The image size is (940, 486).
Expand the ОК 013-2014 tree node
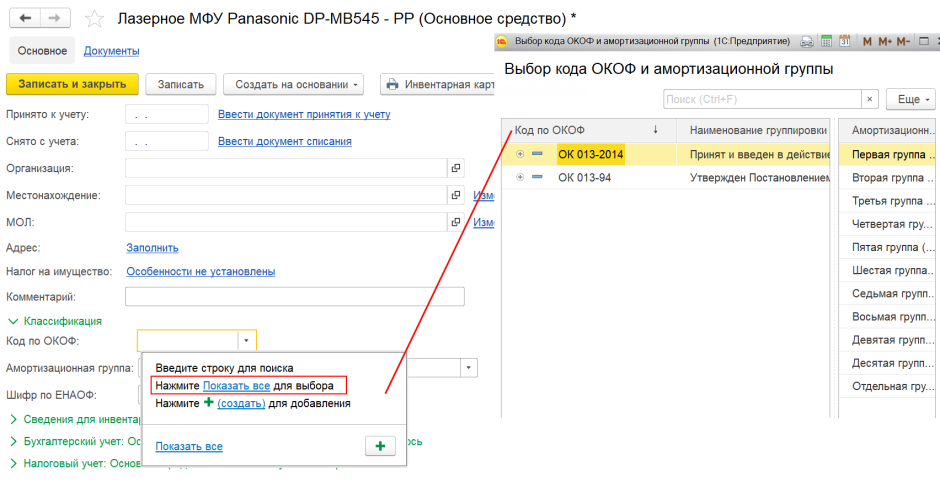tap(520, 154)
